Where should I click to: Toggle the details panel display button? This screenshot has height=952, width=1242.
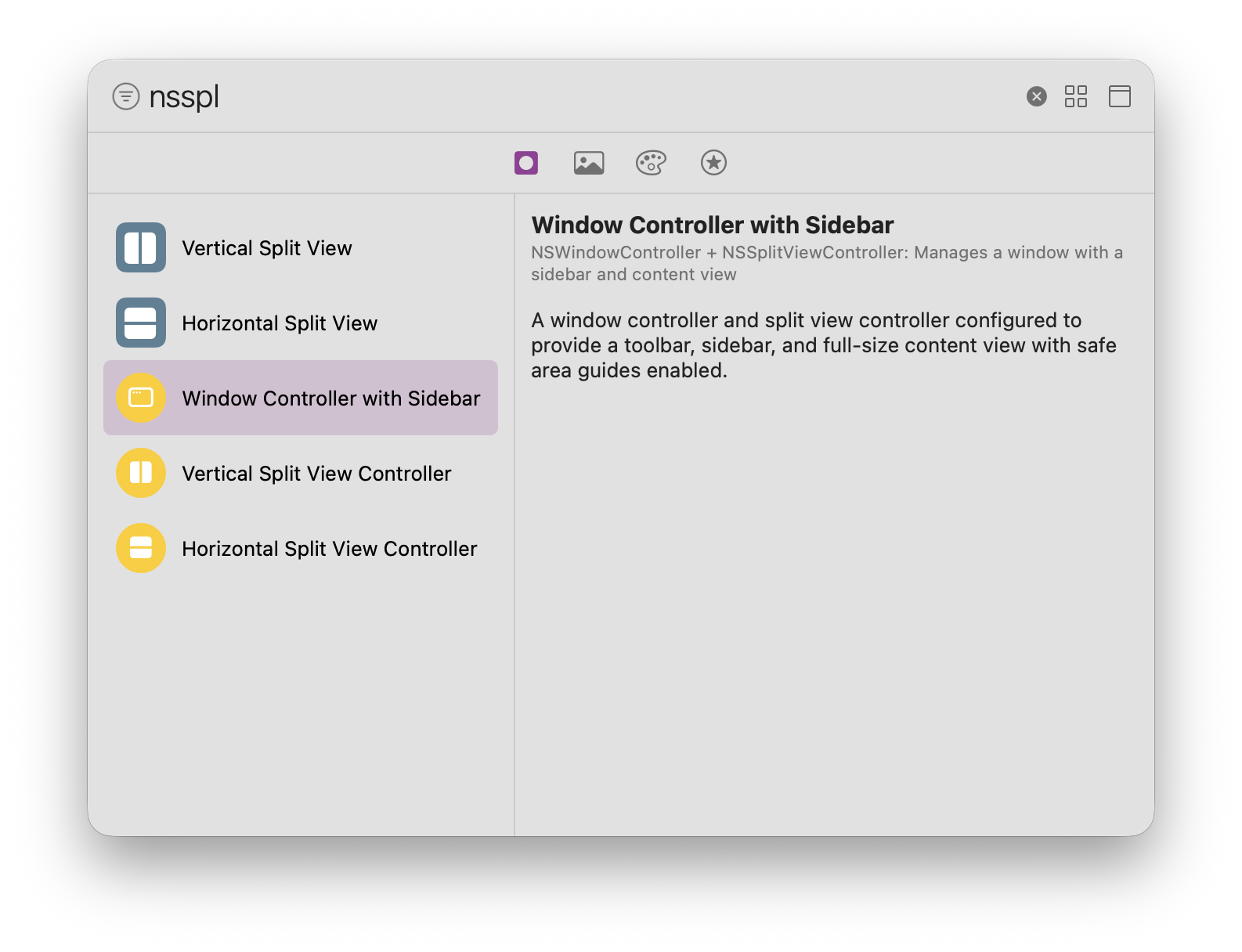pyautogui.click(x=1119, y=96)
